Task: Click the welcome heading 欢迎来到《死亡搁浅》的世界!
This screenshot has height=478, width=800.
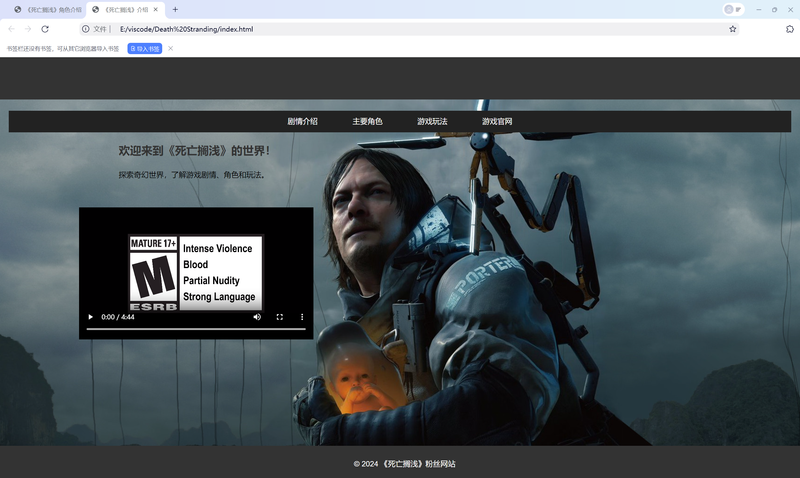Action: tap(194, 150)
